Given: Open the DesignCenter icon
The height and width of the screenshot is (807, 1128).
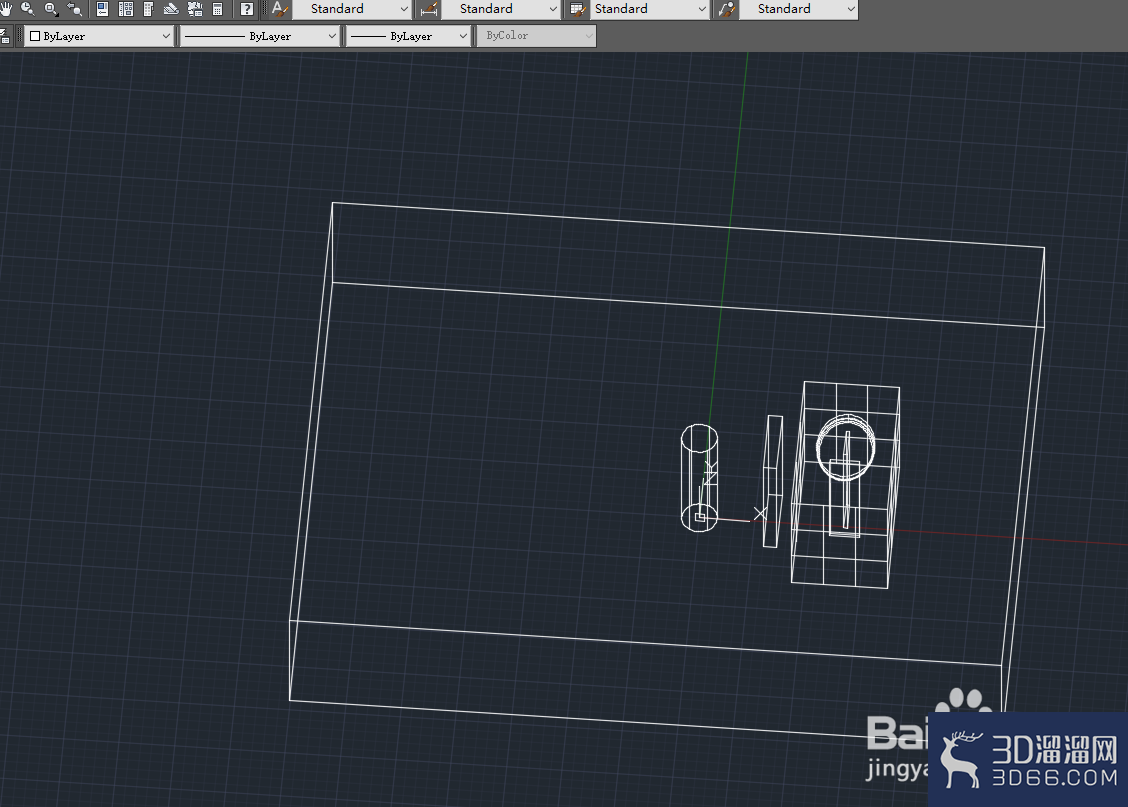Looking at the screenshot, I should pyautogui.click(x=125, y=9).
